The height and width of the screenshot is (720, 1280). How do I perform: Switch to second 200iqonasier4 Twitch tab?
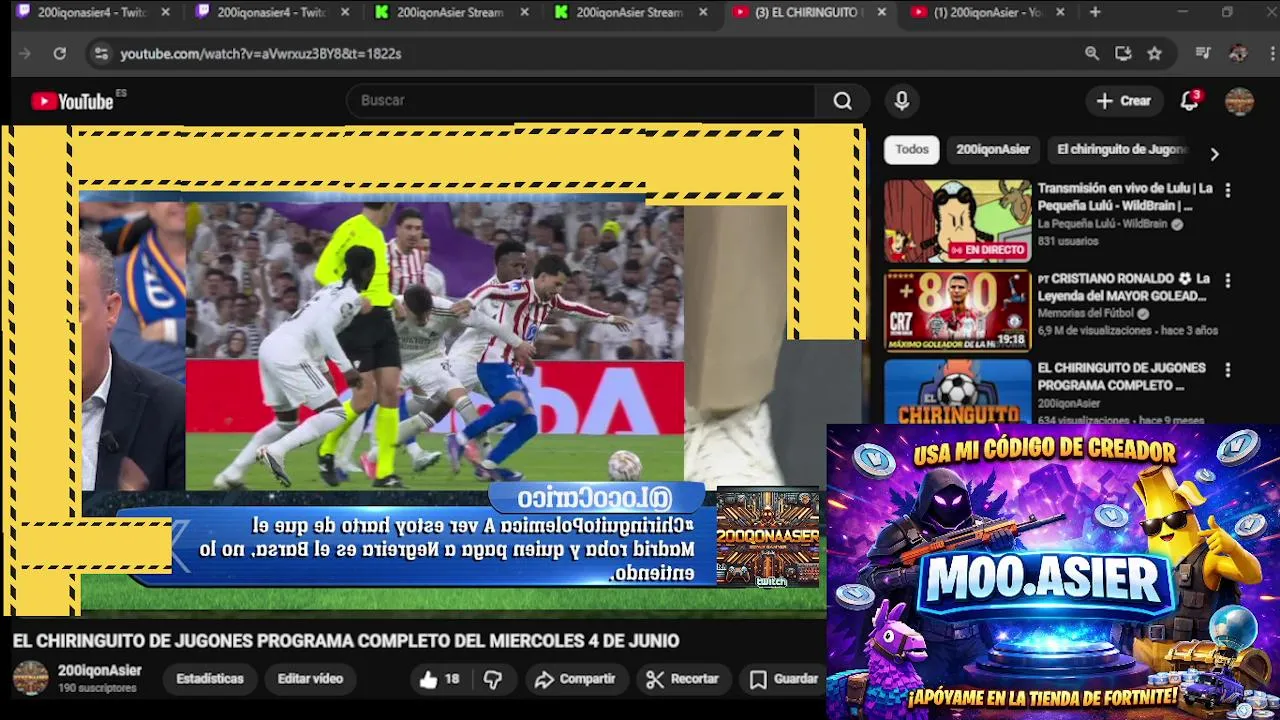(x=272, y=12)
